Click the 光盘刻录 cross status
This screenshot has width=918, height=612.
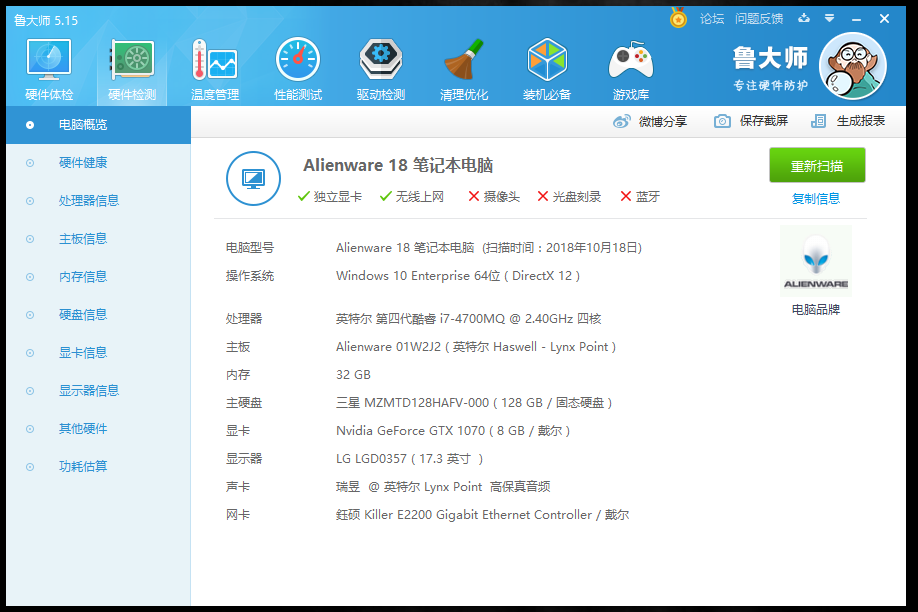tap(569, 197)
